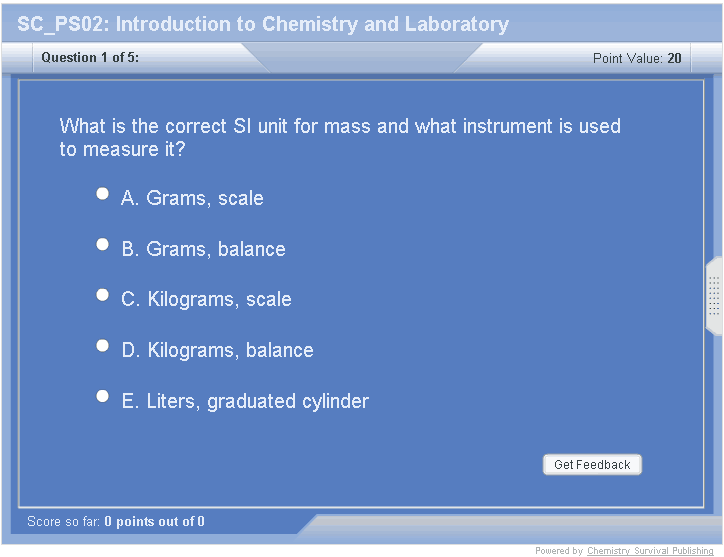Click the 'Point Value: 20' indicator

click(637, 58)
